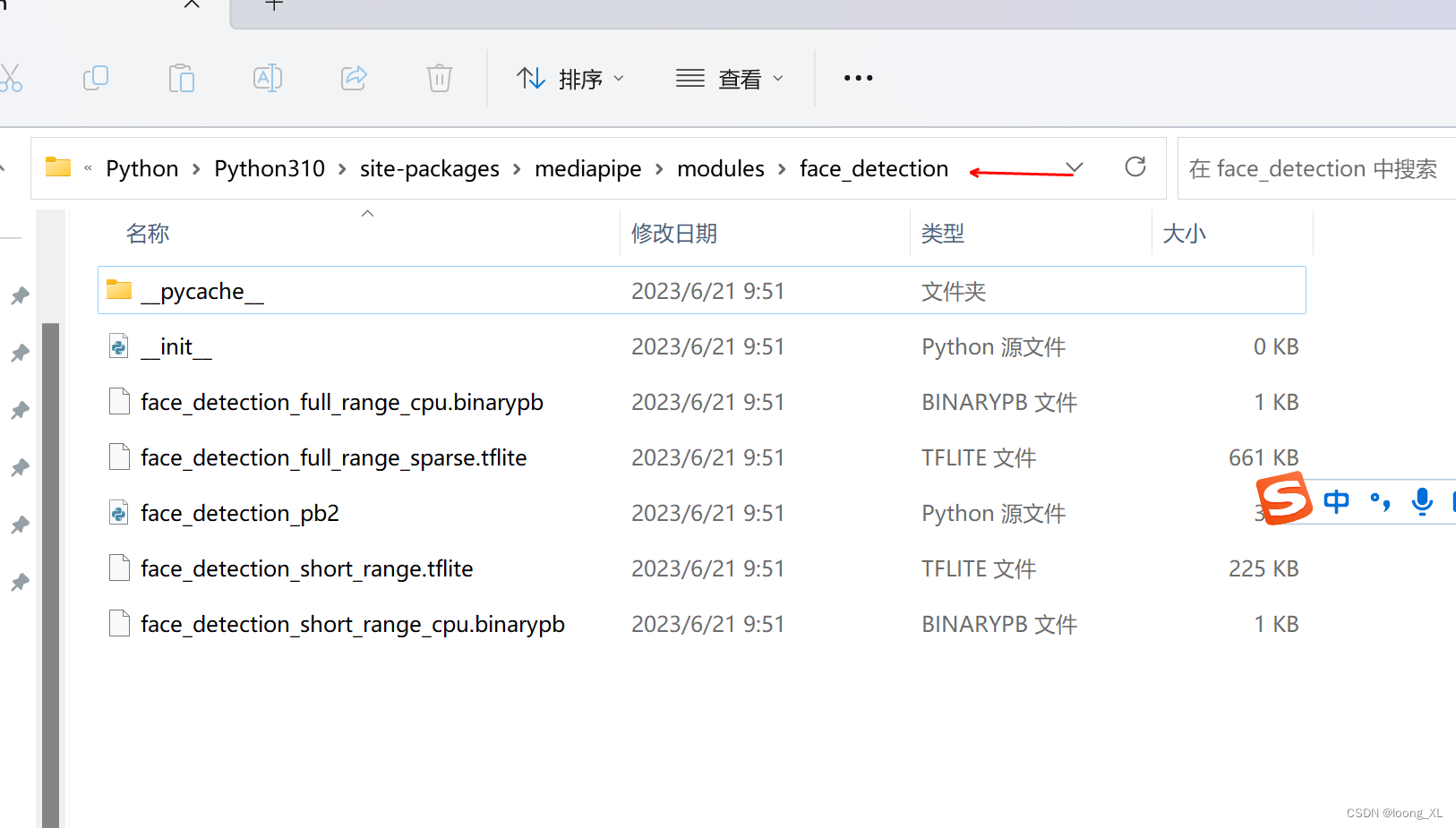Click the Rename icon in toolbar

click(x=268, y=79)
